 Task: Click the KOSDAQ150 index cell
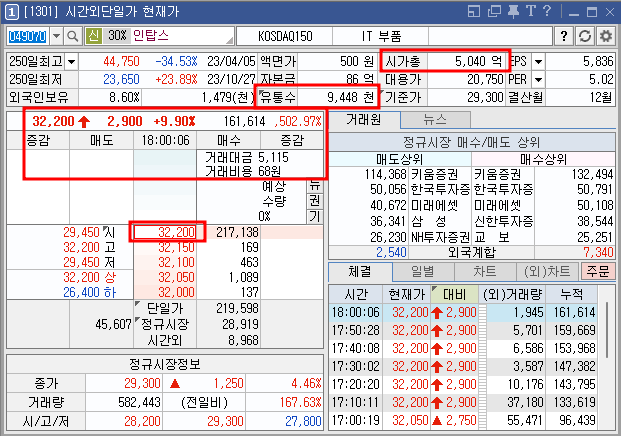[285, 36]
